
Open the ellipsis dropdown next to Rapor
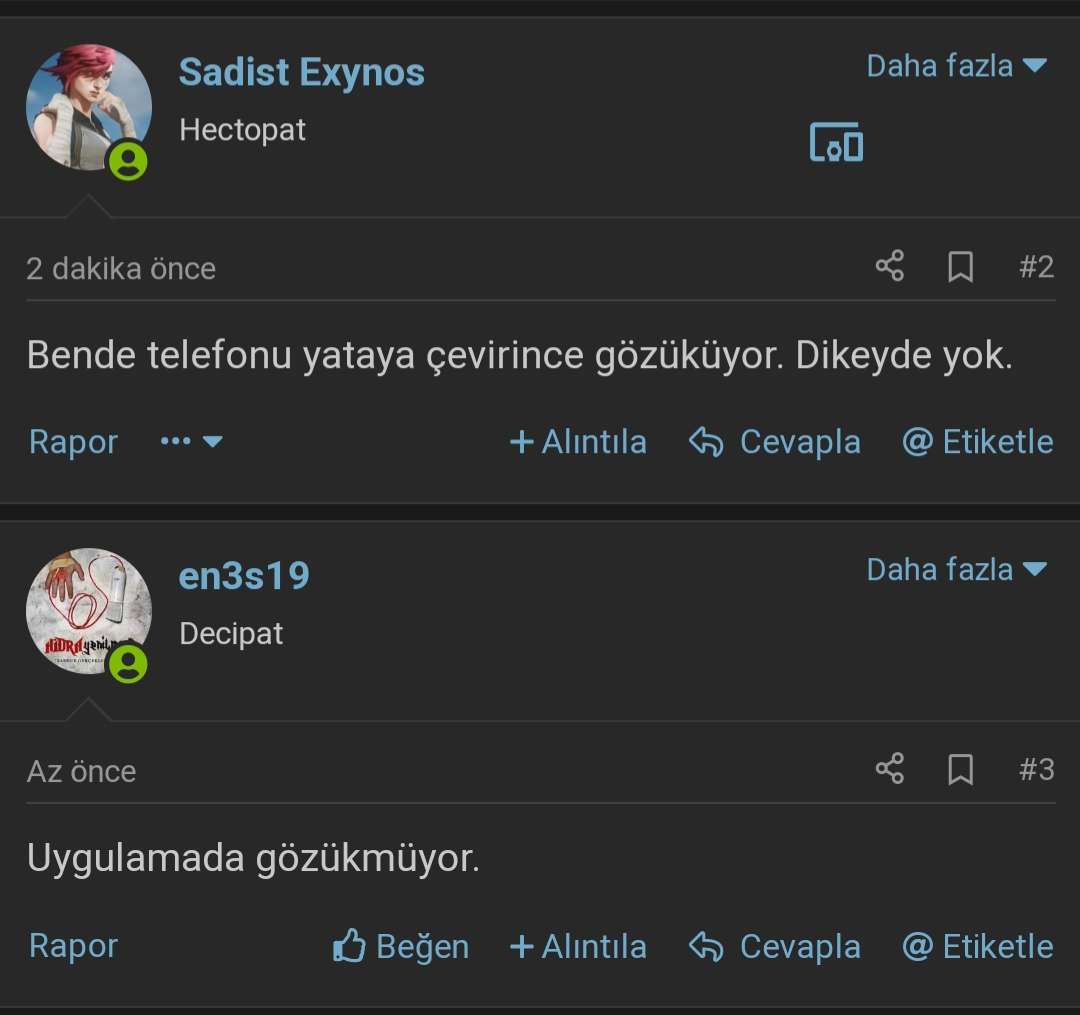point(189,443)
